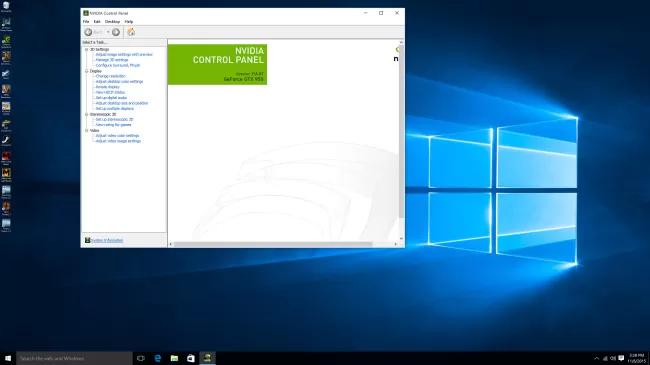Select Adjust video color settings

tap(117, 135)
